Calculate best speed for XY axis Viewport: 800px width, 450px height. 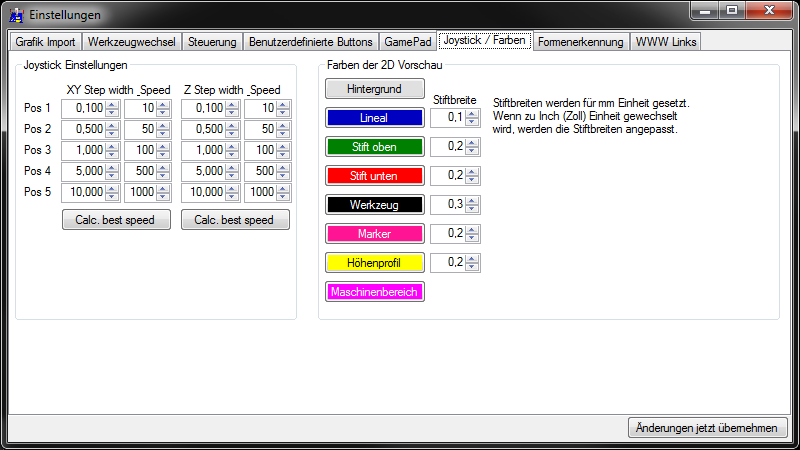[x=116, y=220]
